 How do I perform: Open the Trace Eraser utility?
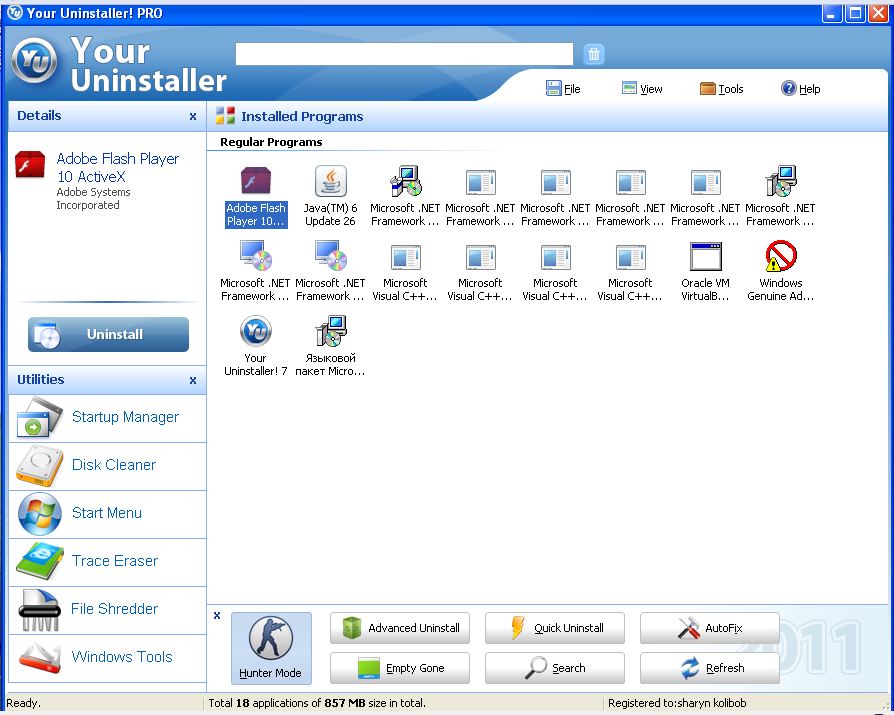[107, 562]
